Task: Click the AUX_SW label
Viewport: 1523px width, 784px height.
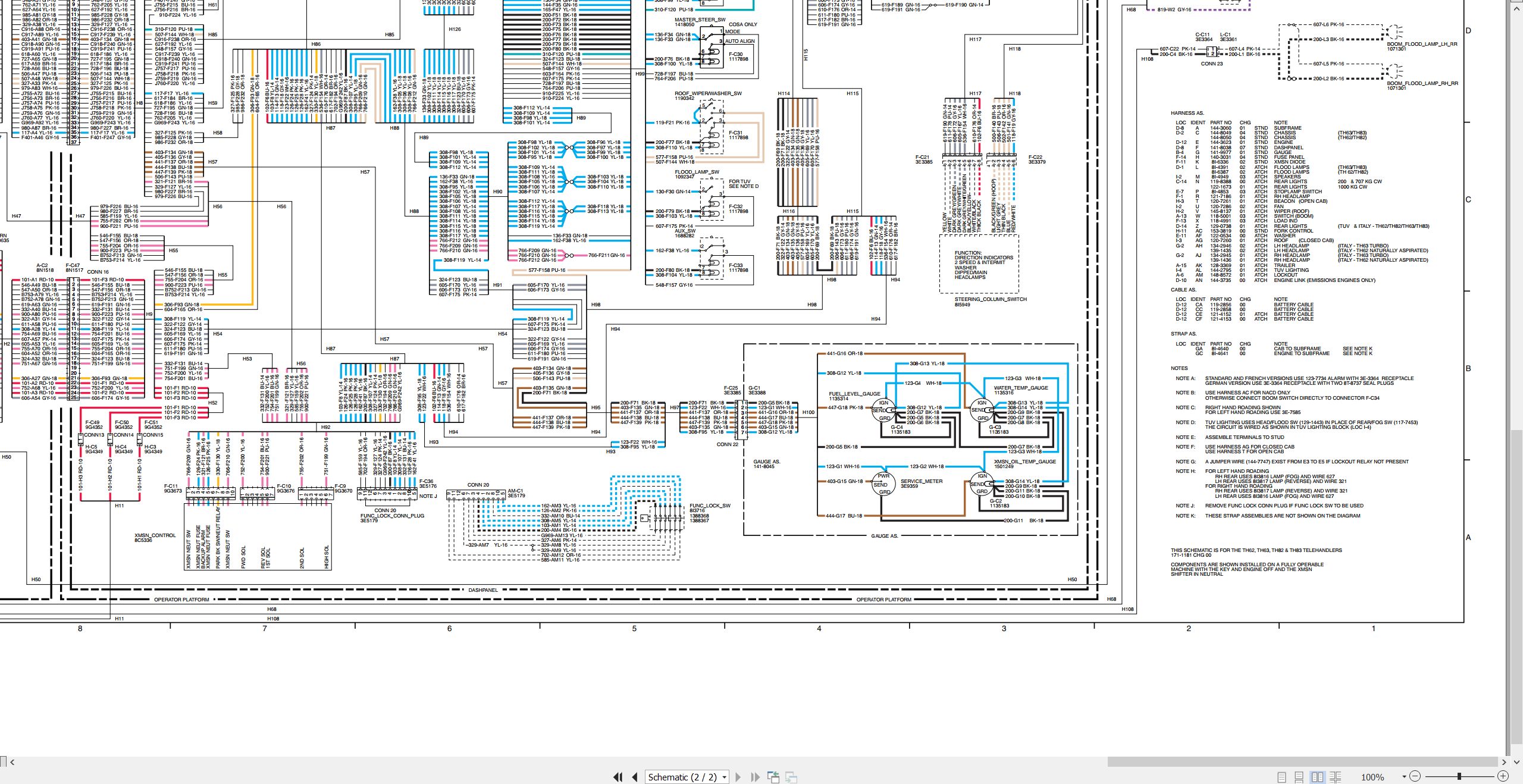Action: click(685, 231)
